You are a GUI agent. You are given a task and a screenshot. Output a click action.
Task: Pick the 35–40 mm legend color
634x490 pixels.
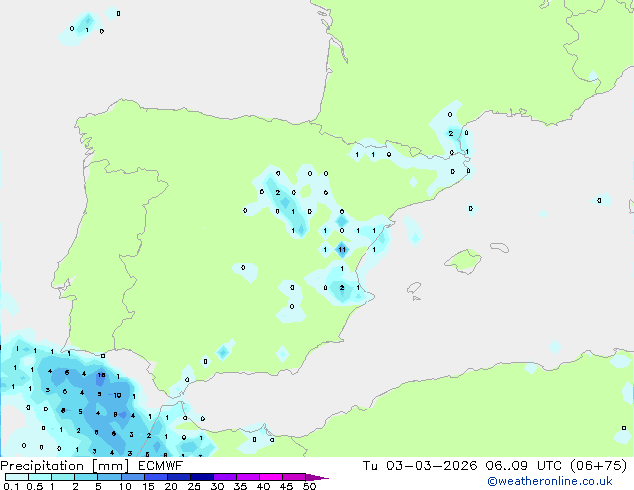point(247,477)
